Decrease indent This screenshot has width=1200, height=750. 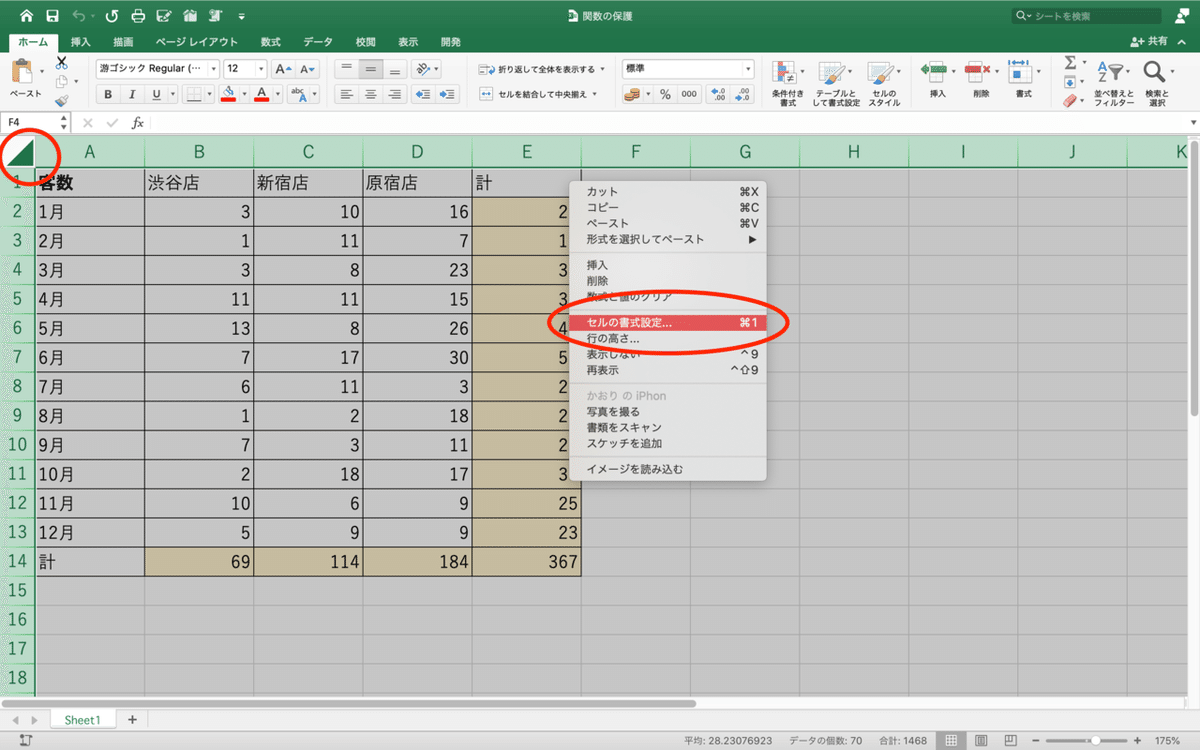pos(422,94)
